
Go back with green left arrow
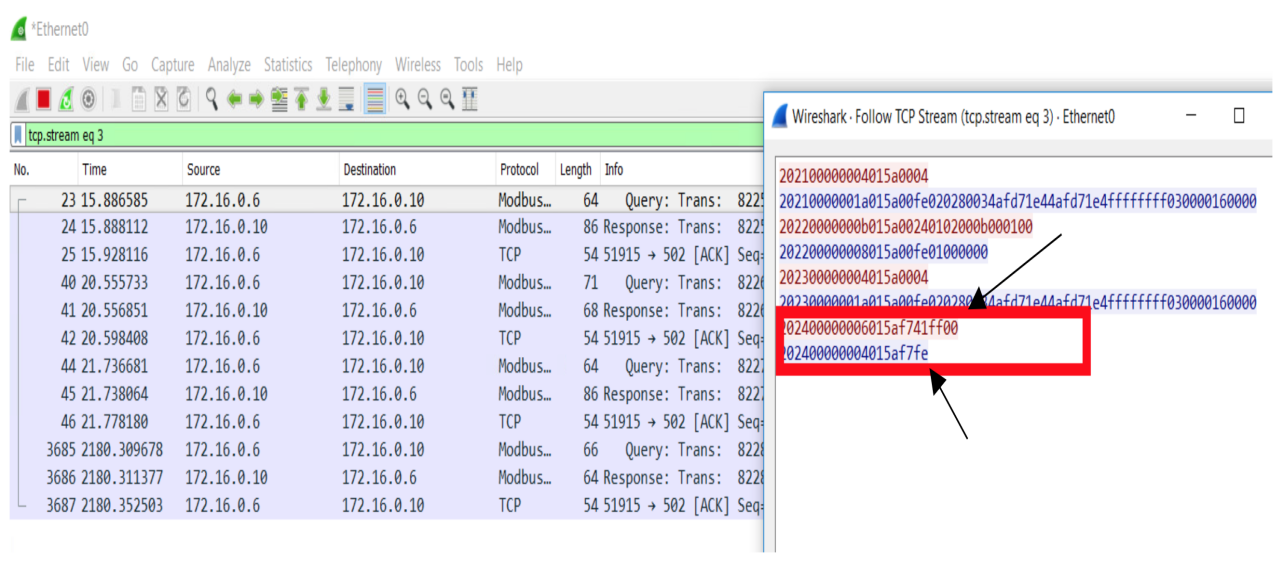(x=234, y=99)
